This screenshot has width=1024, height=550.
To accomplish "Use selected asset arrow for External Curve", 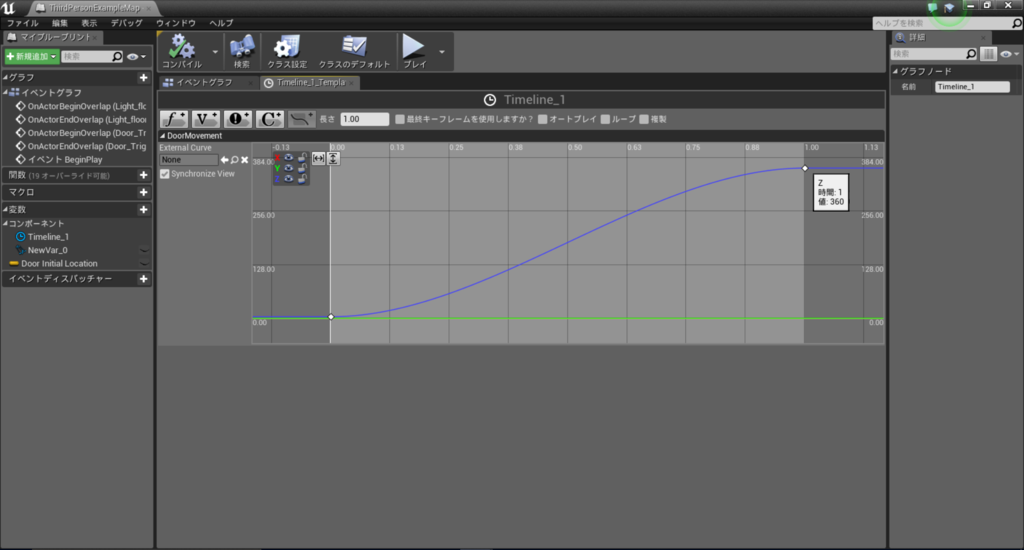I will [225, 160].
